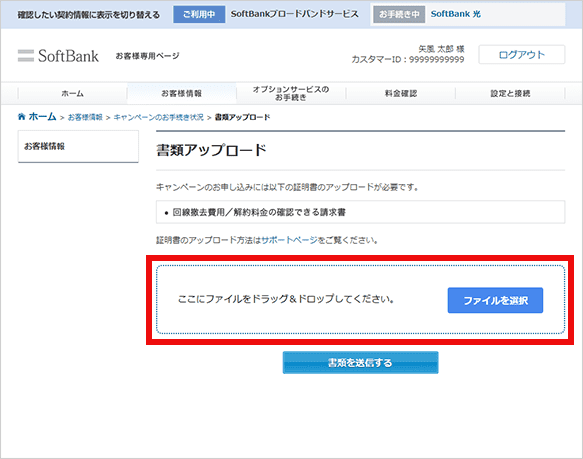Click the カスタマーID : 99999999999 text
Screen dimensions: 583x459
[408, 60]
